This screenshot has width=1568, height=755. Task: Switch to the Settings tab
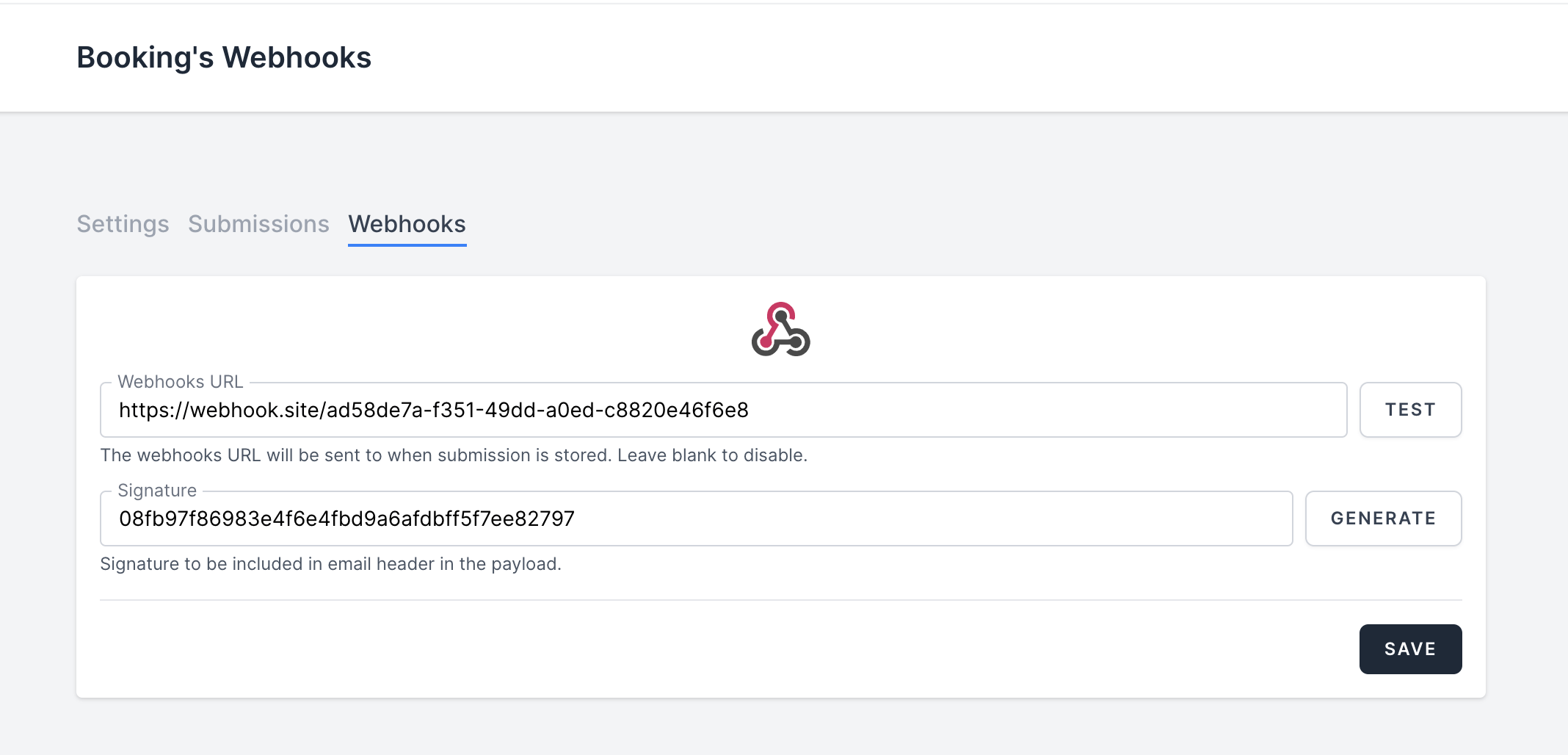[122, 225]
